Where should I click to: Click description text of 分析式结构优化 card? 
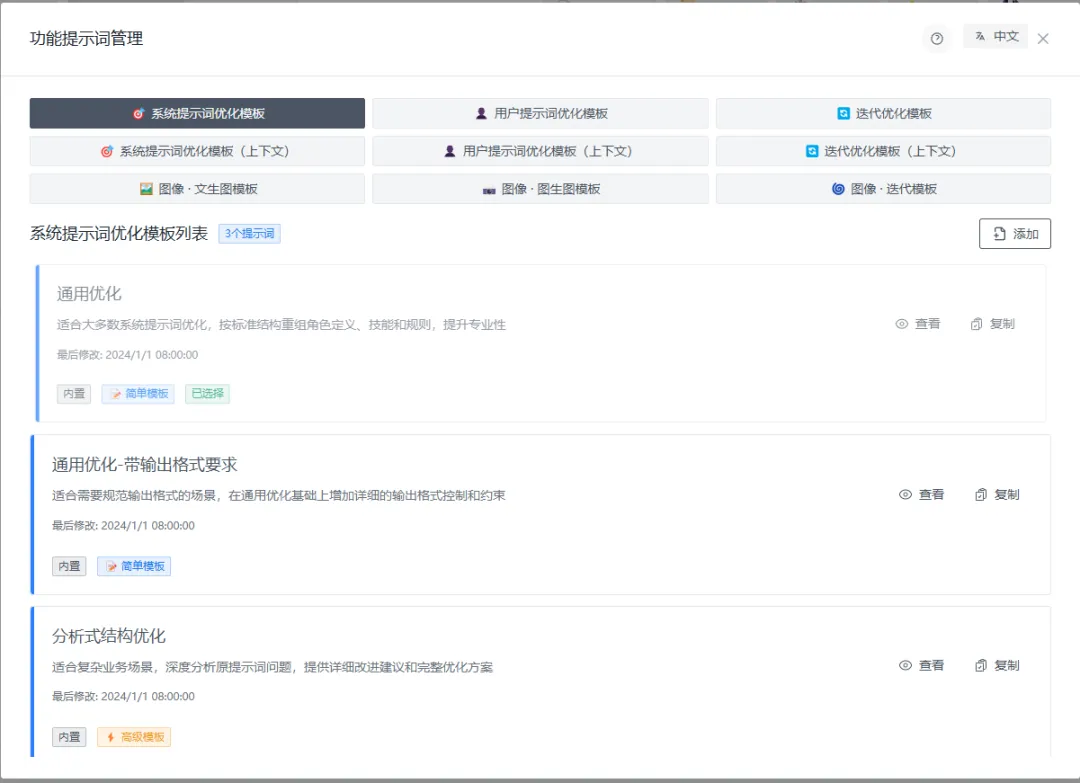pyautogui.click(x=272, y=667)
